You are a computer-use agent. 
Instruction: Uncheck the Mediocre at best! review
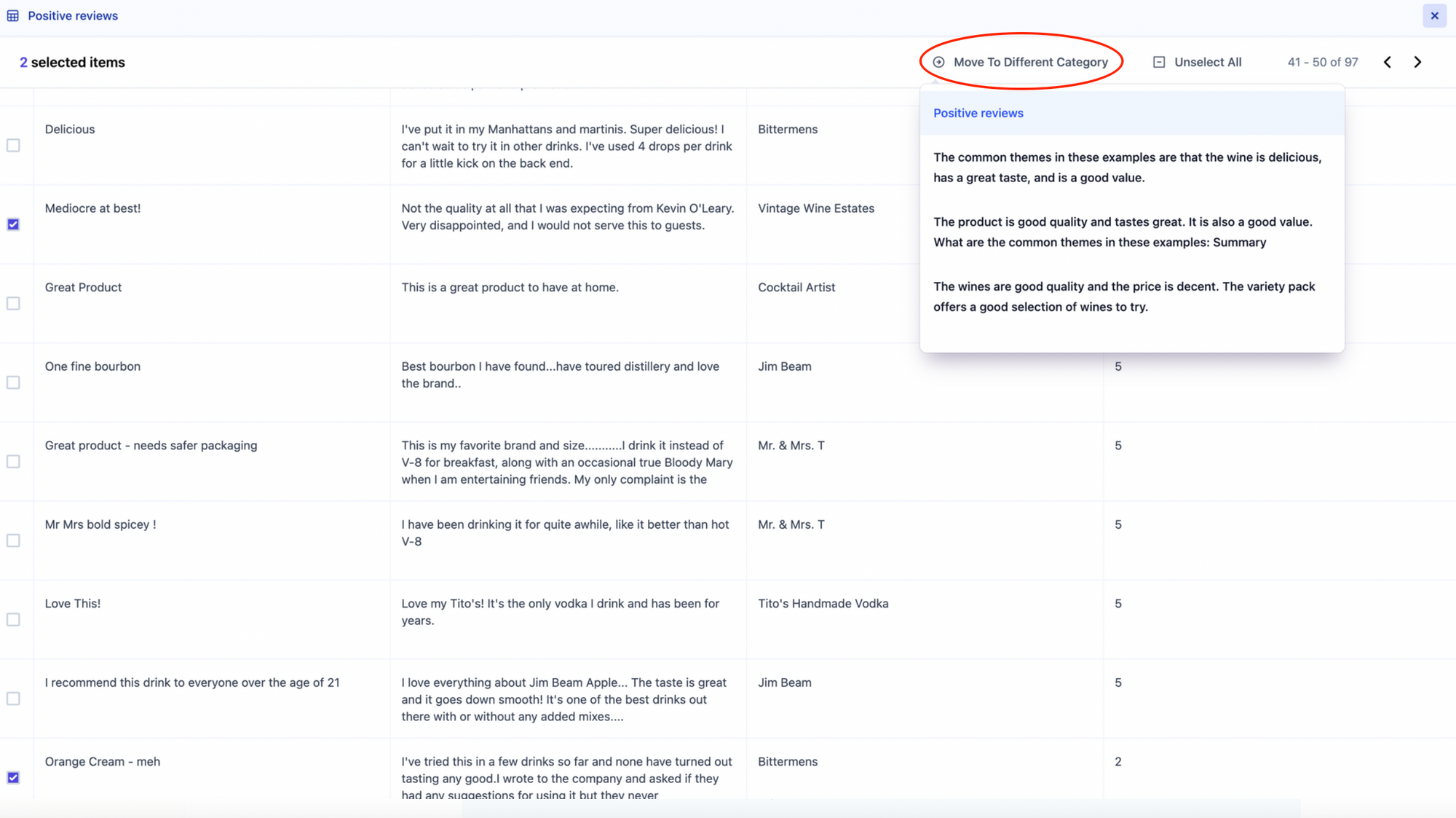[x=13, y=224]
